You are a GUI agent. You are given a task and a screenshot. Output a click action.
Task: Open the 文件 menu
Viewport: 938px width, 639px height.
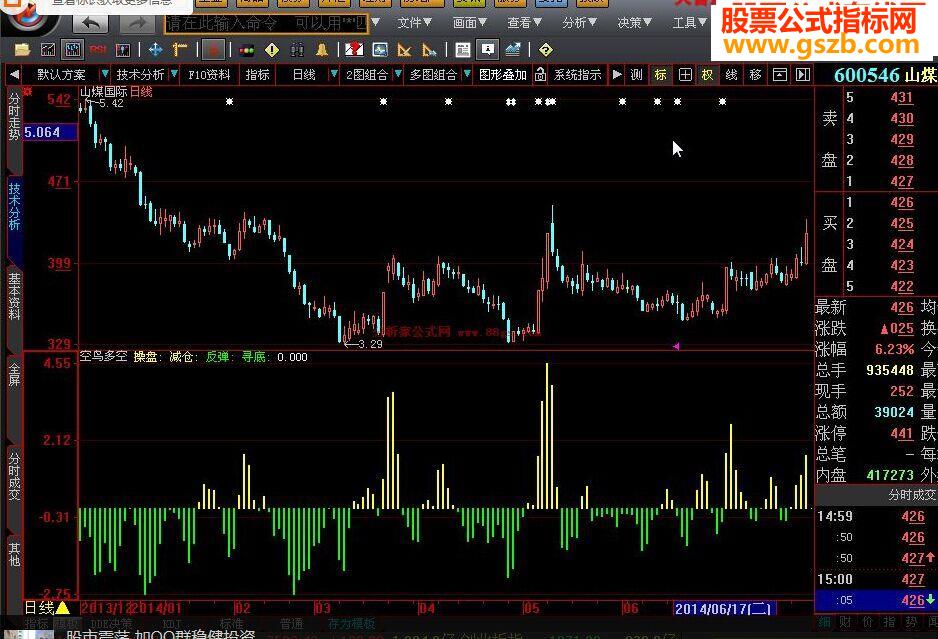pyautogui.click(x=414, y=22)
